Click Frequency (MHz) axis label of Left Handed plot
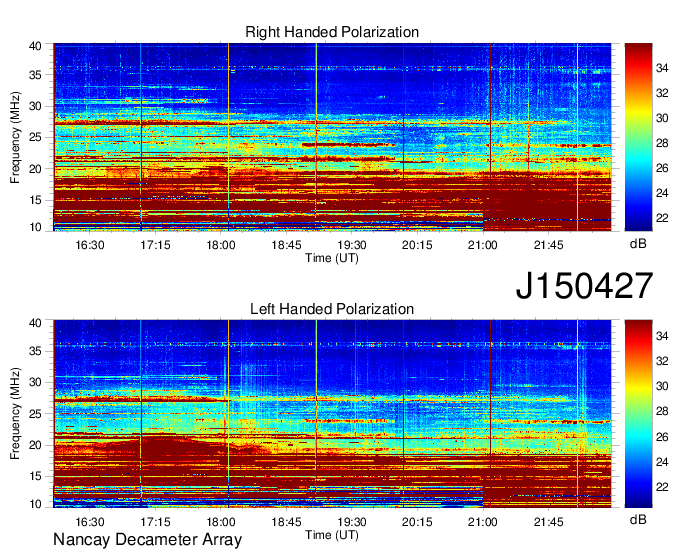Viewport: 680px width, 552px height. (x=15, y=414)
